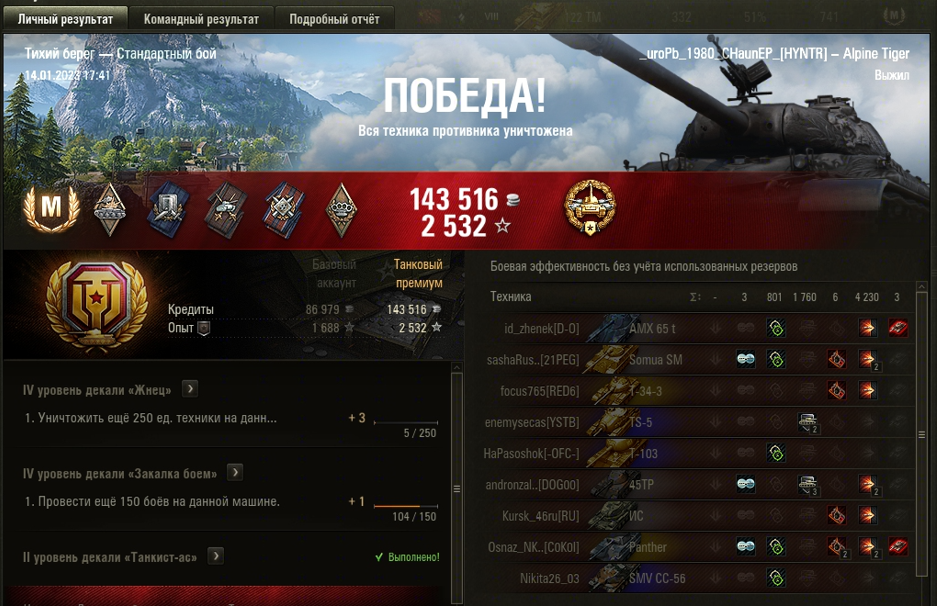Click the vehicle list scrollbar handle
Screen dimensions: 937x606
coord(921,434)
